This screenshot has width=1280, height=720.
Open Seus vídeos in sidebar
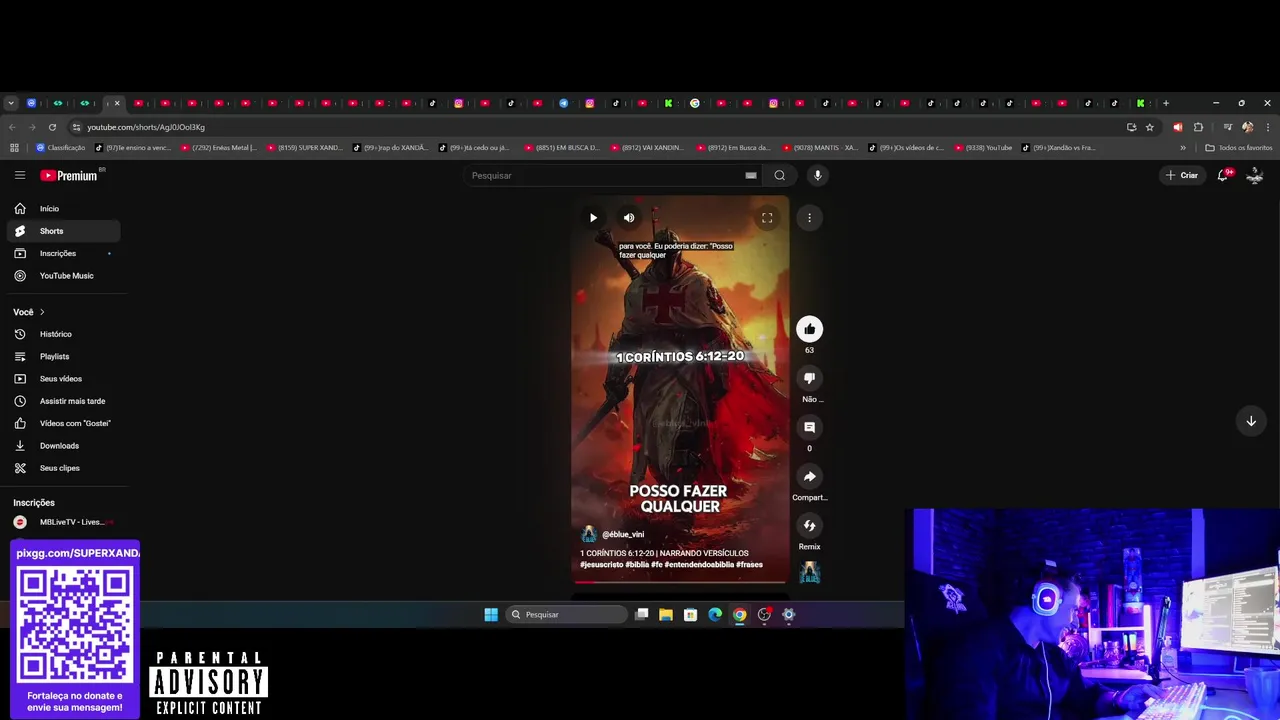click(64, 379)
